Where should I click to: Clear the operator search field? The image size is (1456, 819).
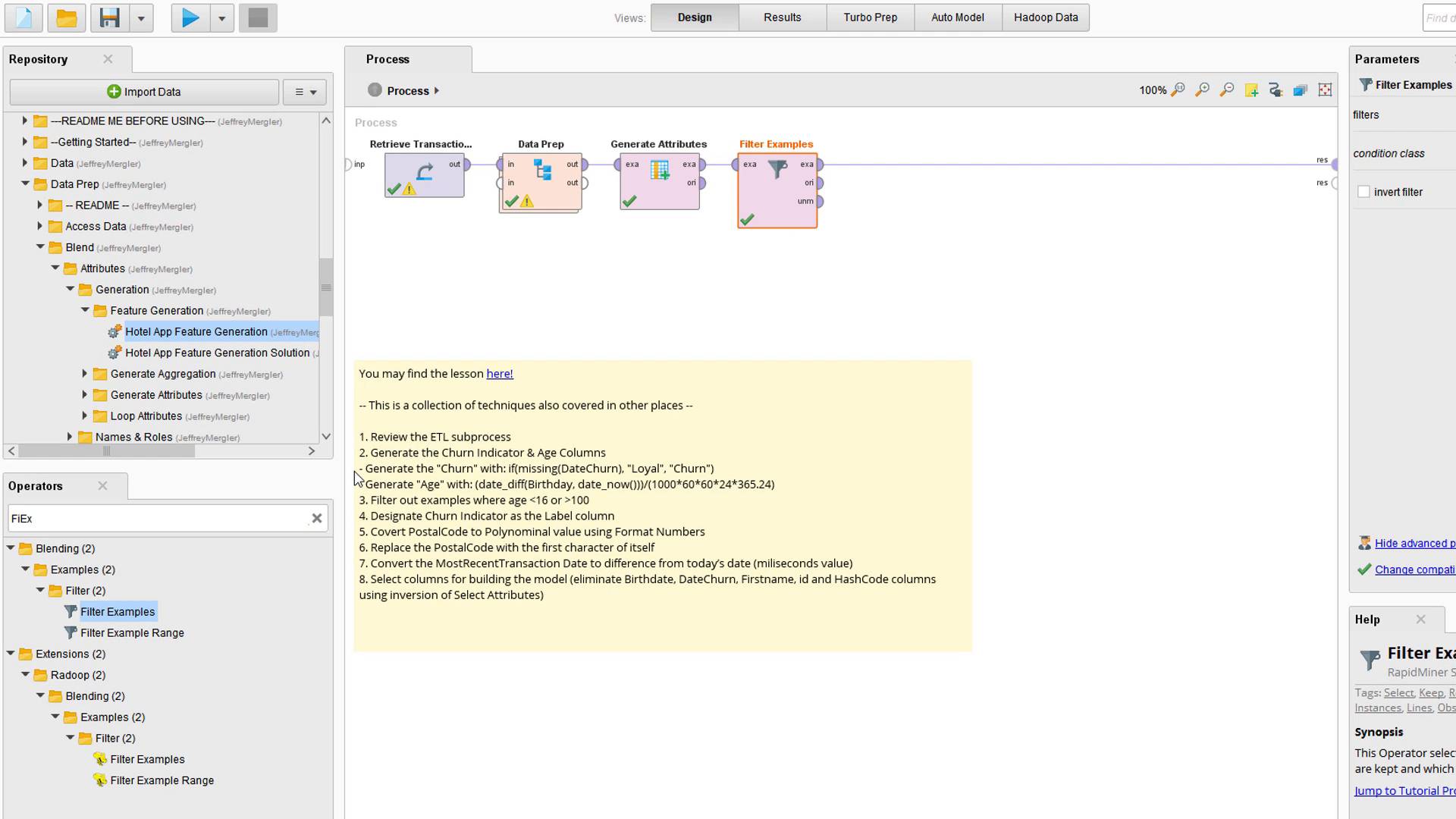point(317,519)
